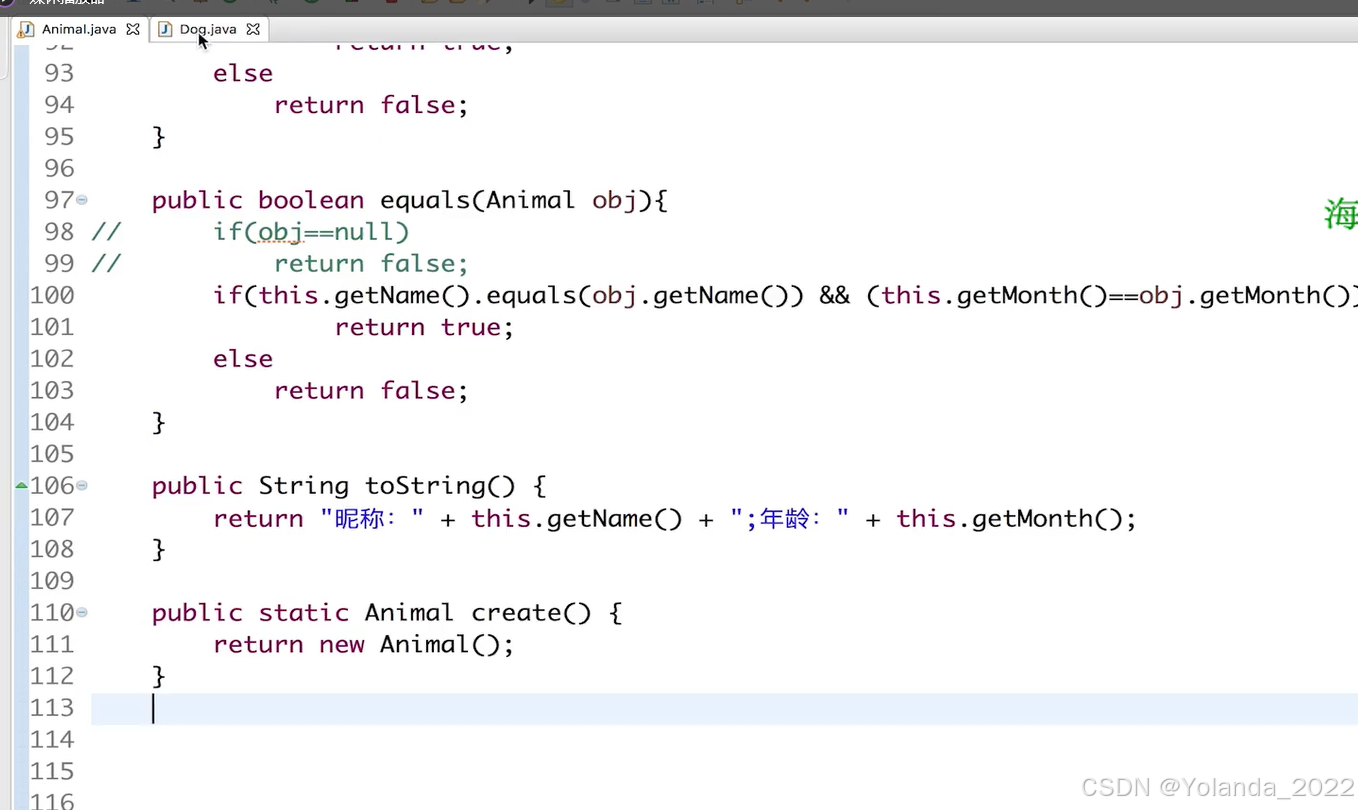Click 'return false;' on commented line 99
1358x810 pixels.
371,264
